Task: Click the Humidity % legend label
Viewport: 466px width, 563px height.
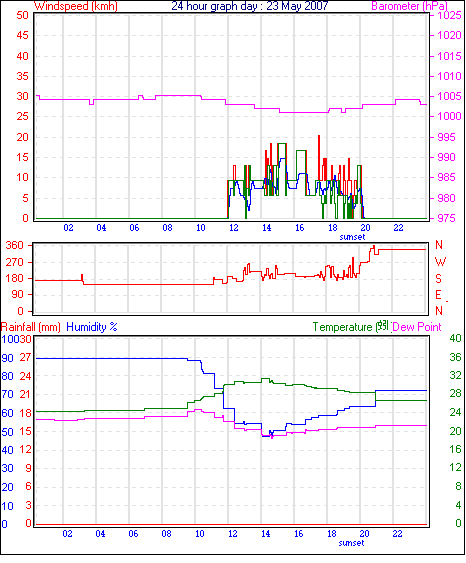Action: pyautogui.click(x=92, y=327)
